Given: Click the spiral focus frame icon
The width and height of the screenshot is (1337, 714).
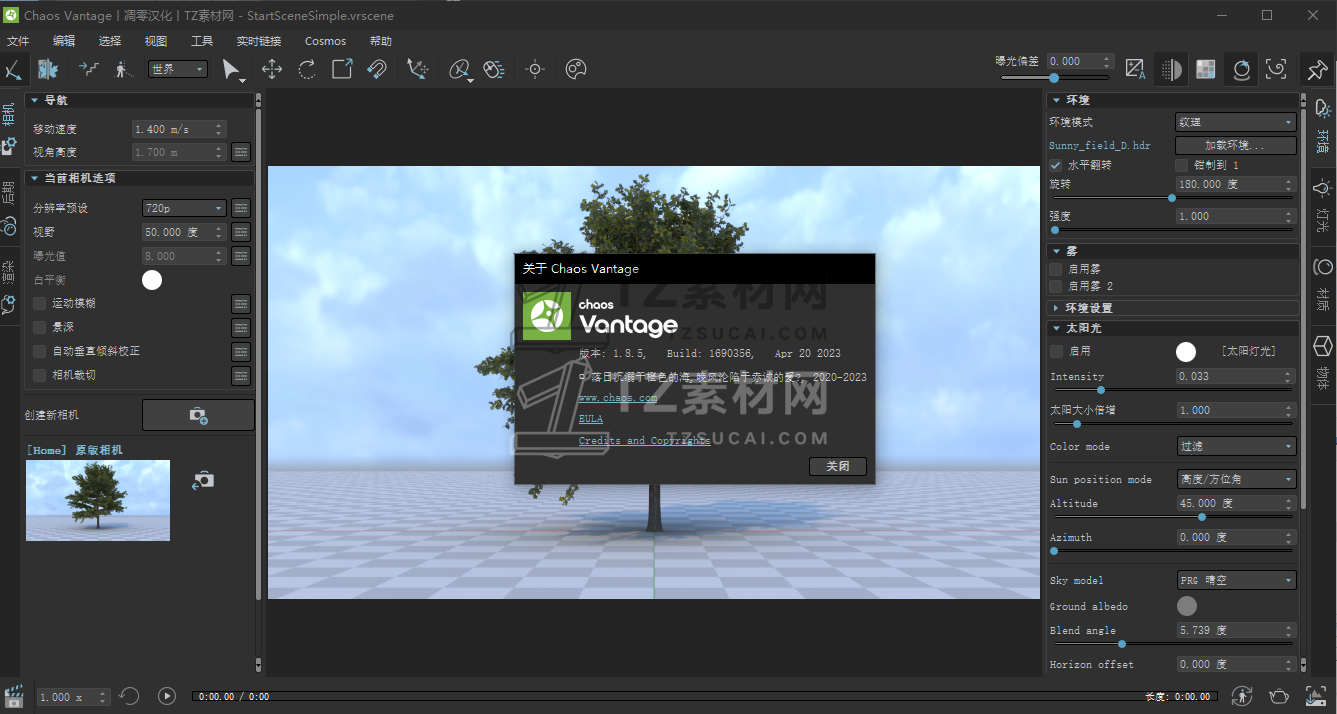Looking at the screenshot, I should click(x=1276, y=69).
